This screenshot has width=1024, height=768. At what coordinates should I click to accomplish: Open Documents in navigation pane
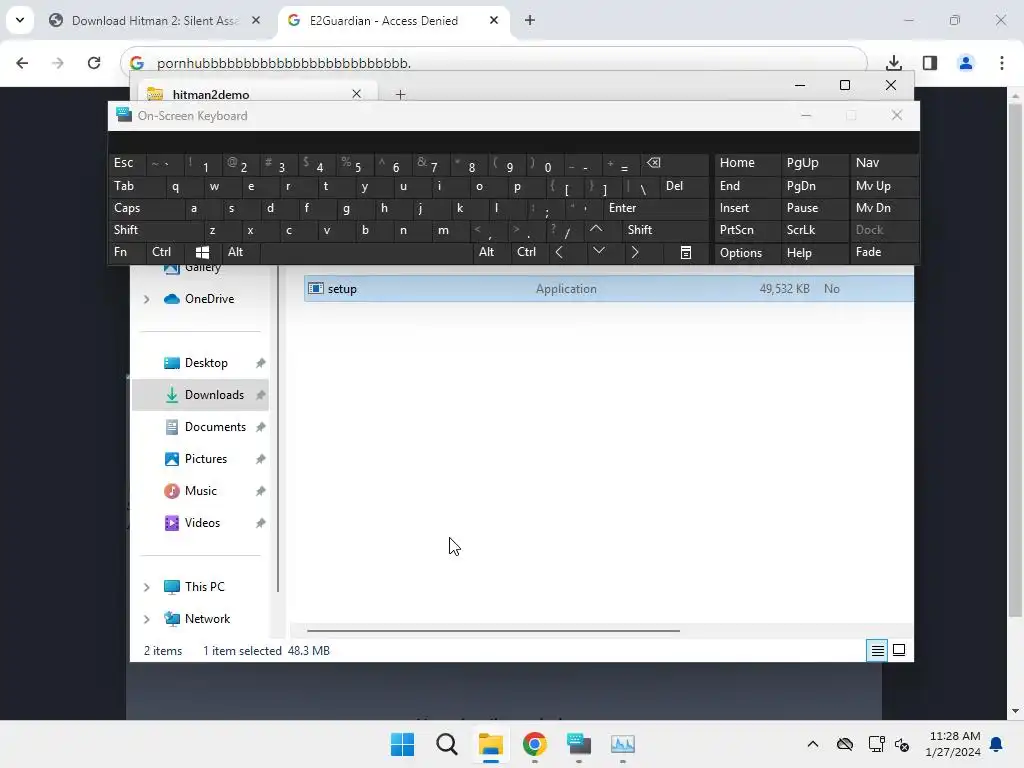pyautogui.click(x=200, y=427)
